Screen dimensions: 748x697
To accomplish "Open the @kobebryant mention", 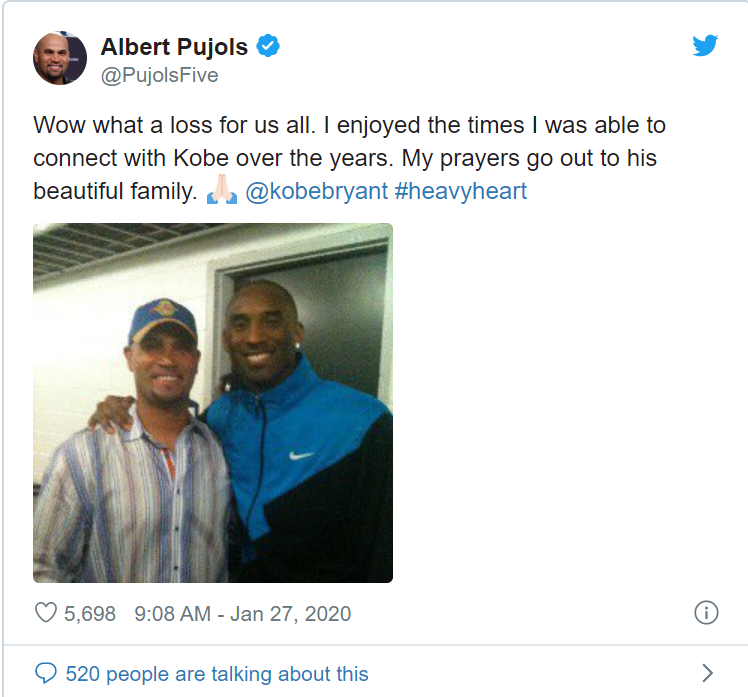I will (316, 191).
